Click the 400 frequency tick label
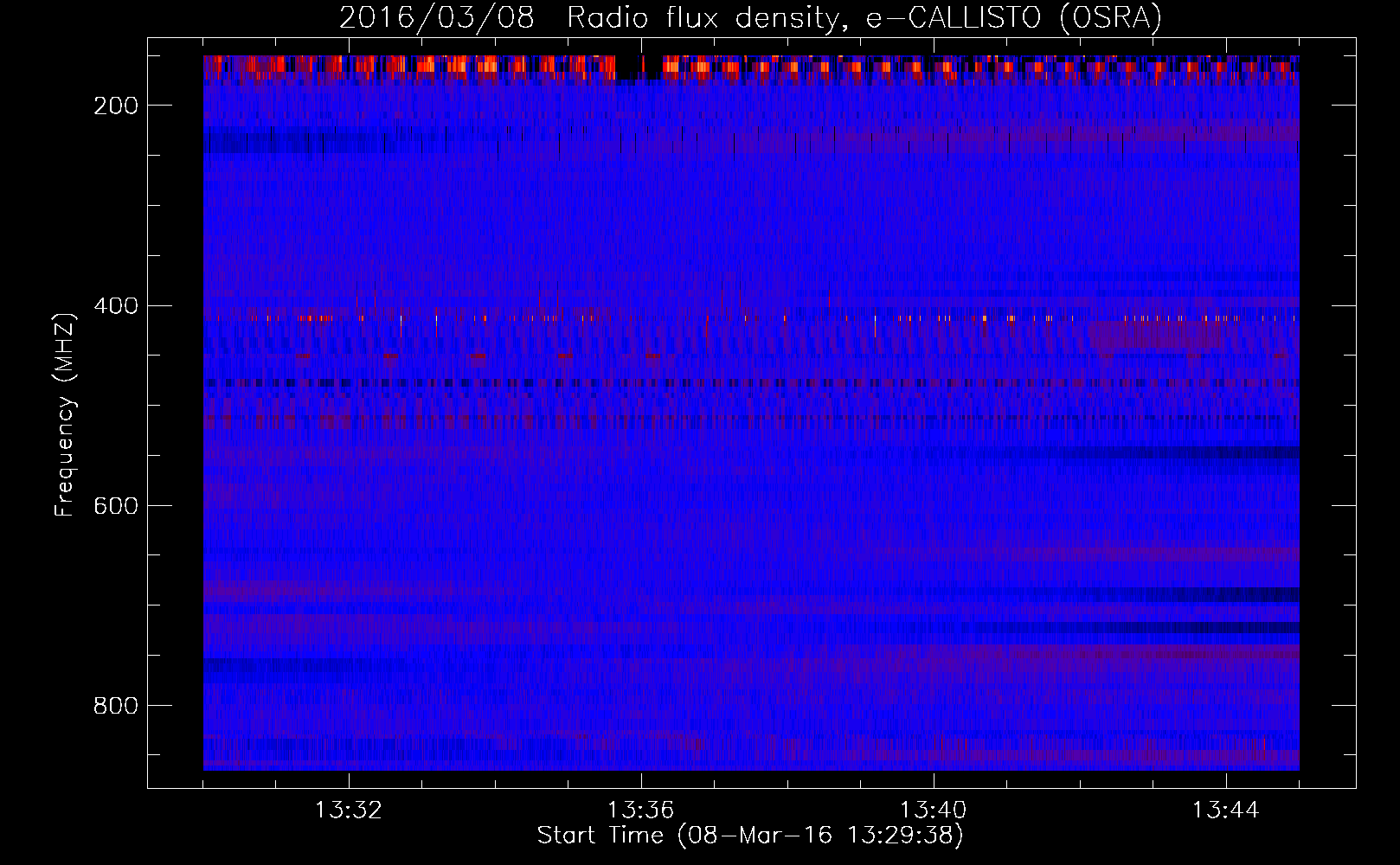This screenshot has width=1400, height=865. [x=116, y=306]
